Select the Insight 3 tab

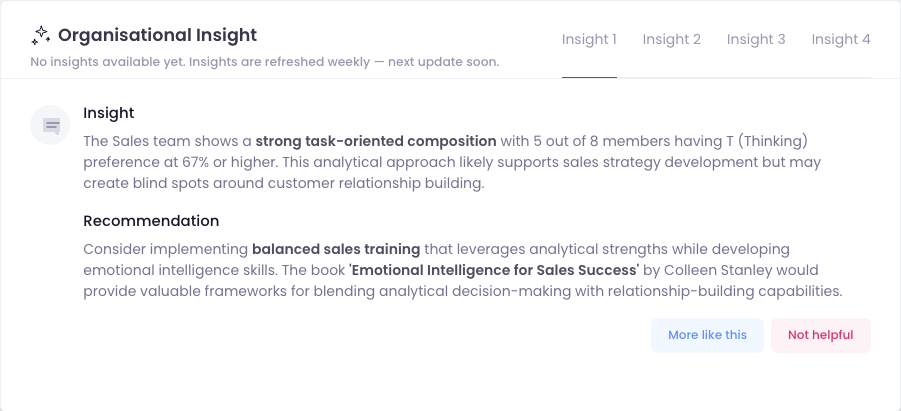click(756, 40)
